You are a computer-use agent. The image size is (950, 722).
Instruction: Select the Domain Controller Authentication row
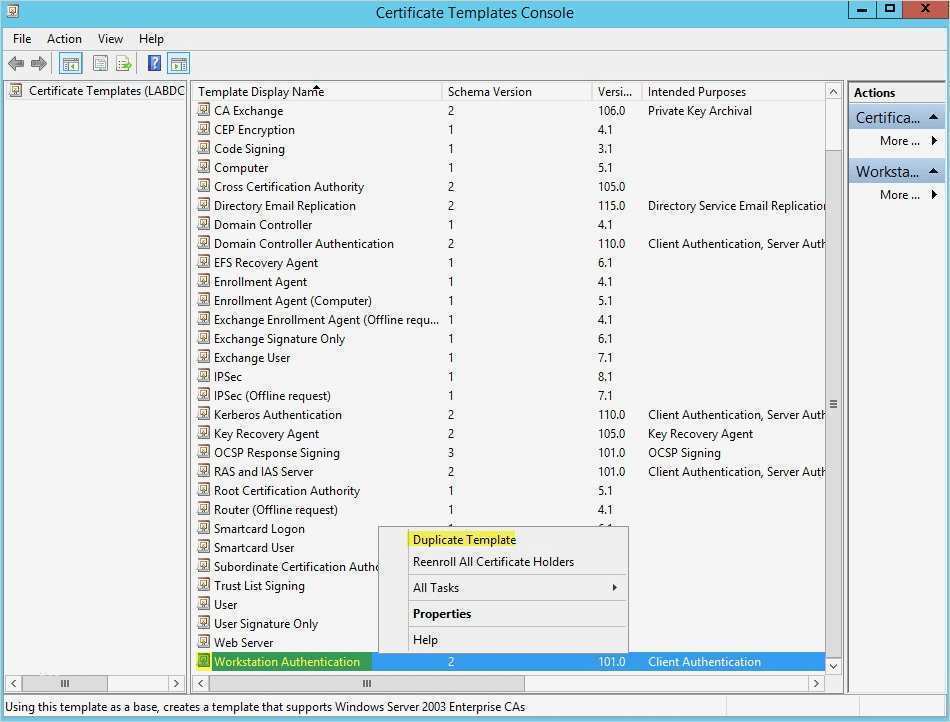tap(510, 243)
